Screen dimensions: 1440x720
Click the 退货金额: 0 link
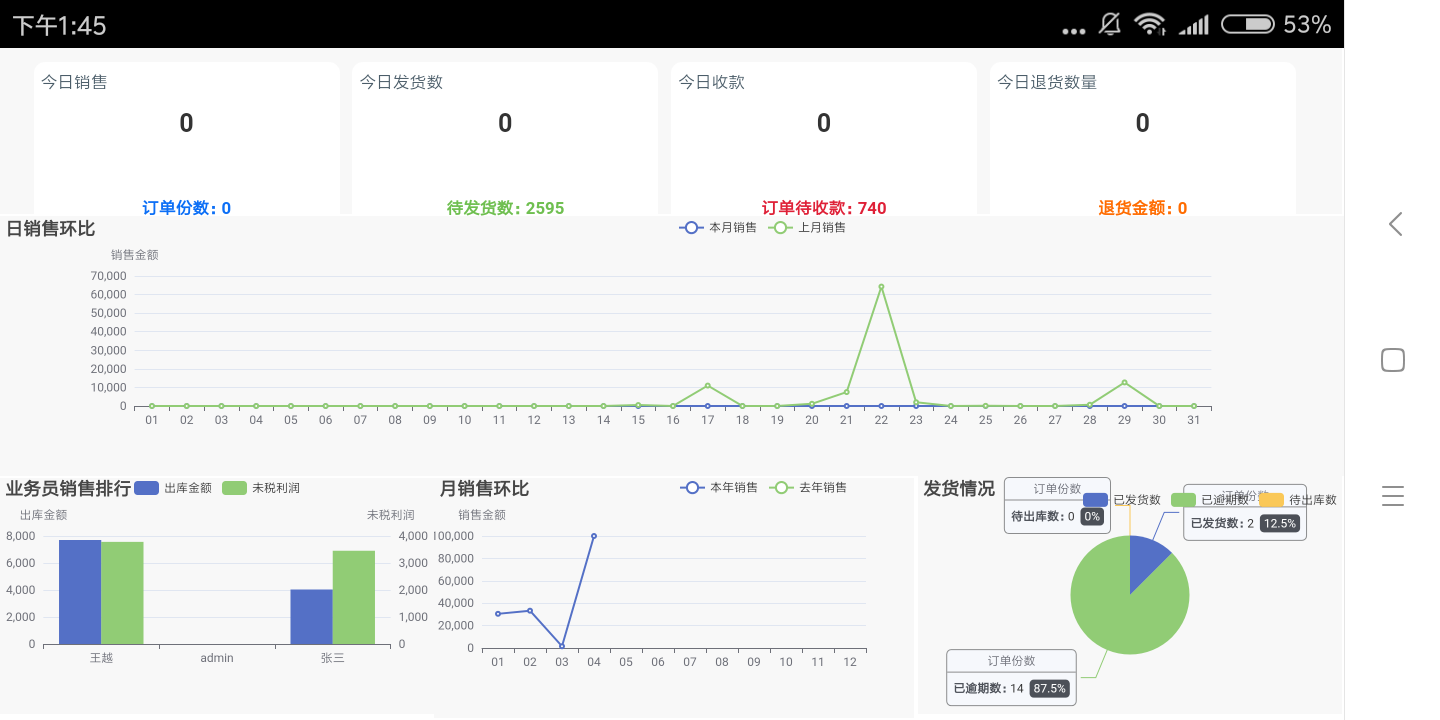coord(1143,208)
